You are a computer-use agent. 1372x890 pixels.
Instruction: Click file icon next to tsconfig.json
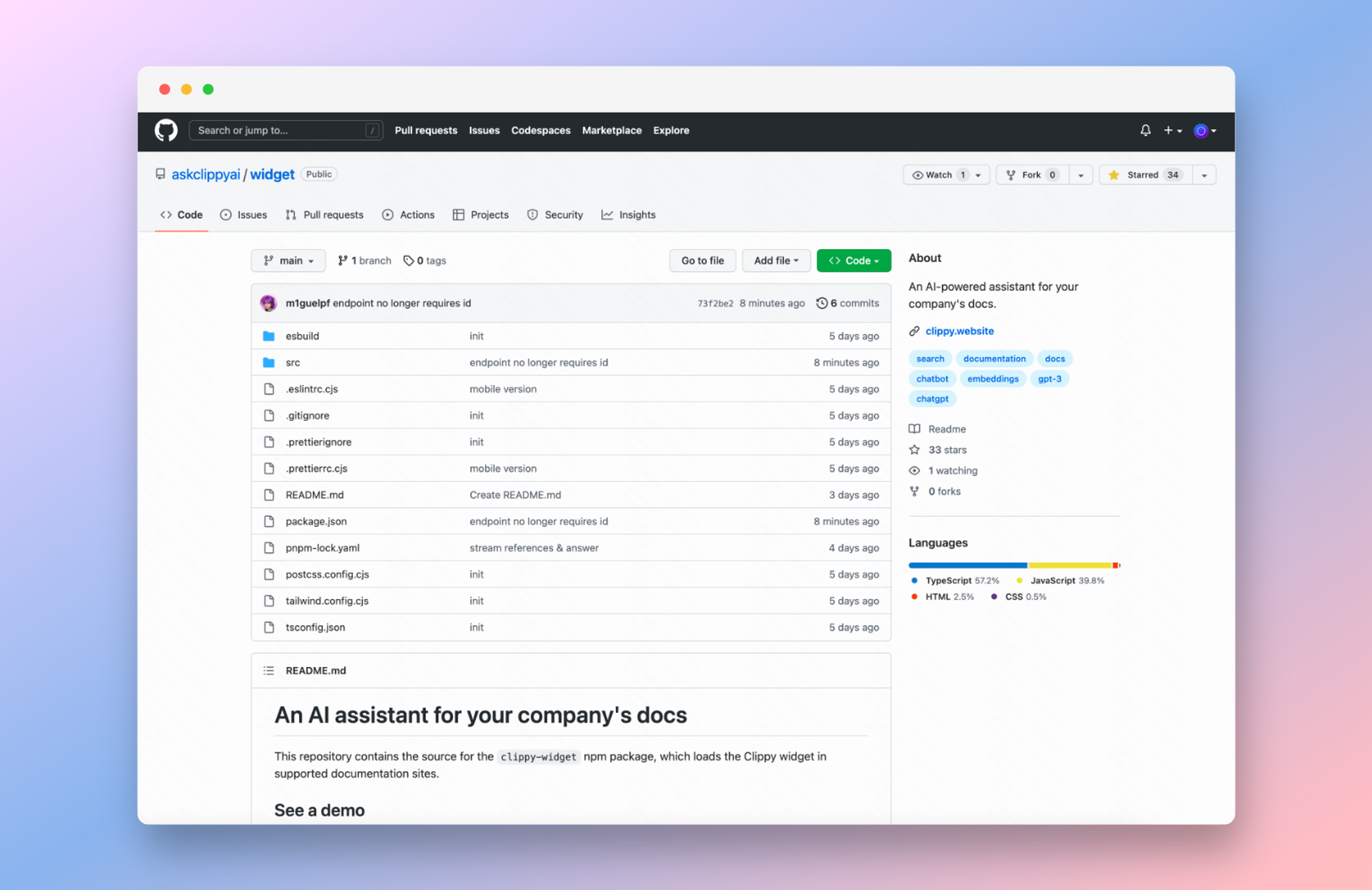tap(269, 627)
